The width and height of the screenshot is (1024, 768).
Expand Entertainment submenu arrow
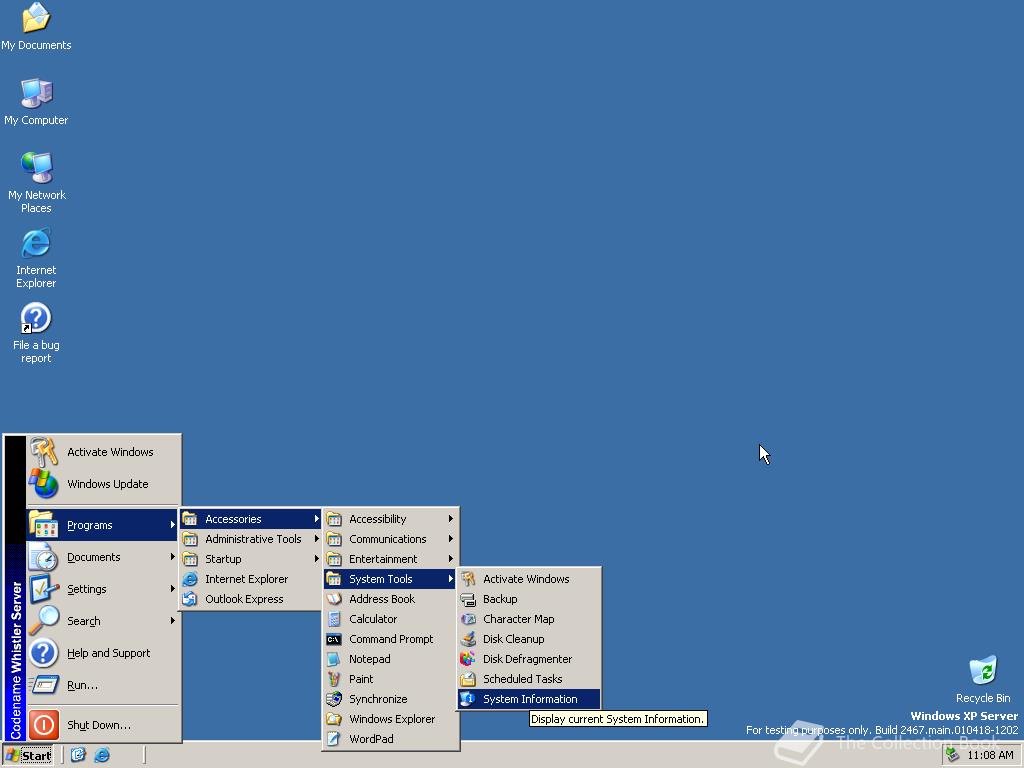451,559
